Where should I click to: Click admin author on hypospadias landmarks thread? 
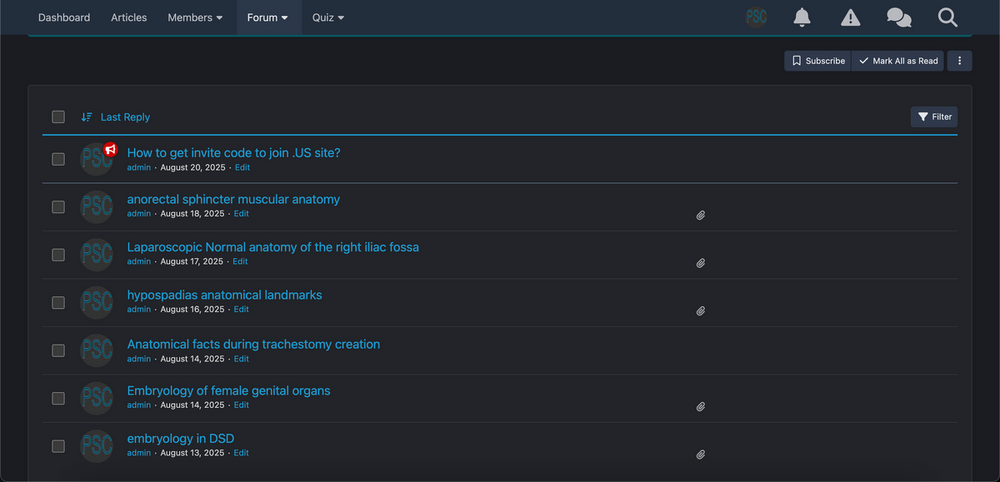[x=139, y=309]
